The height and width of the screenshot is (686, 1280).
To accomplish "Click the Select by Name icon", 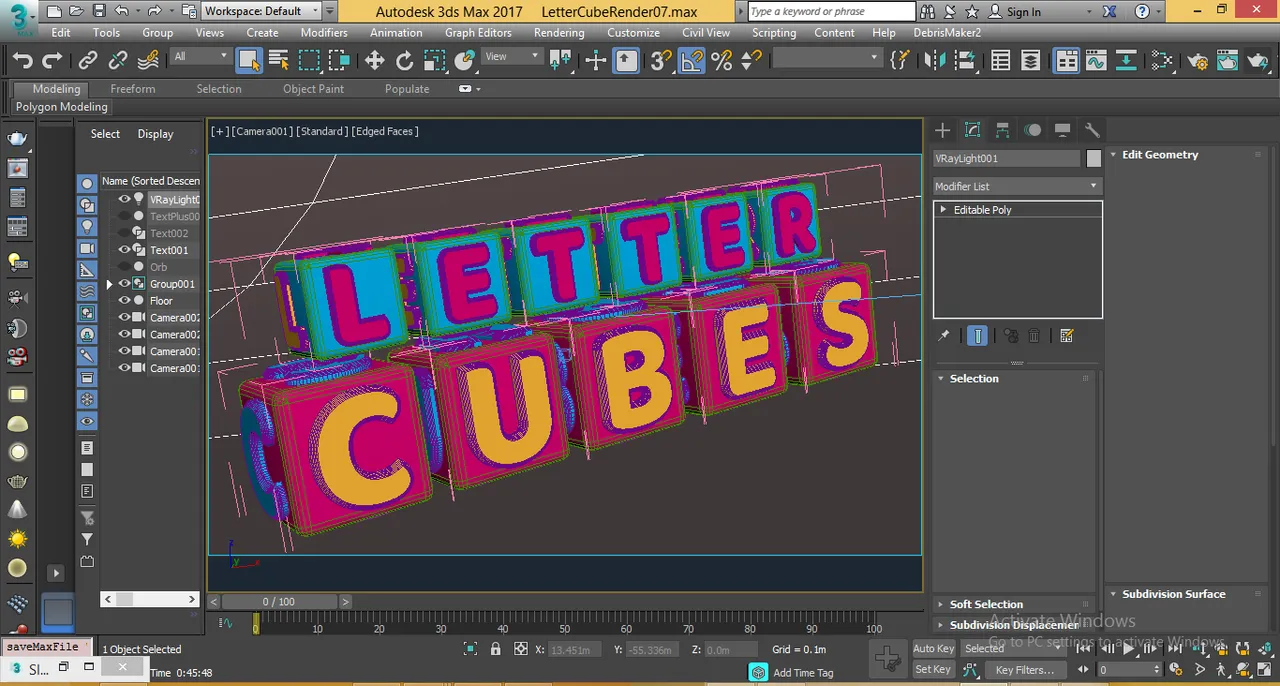I will tap(279, 61).
